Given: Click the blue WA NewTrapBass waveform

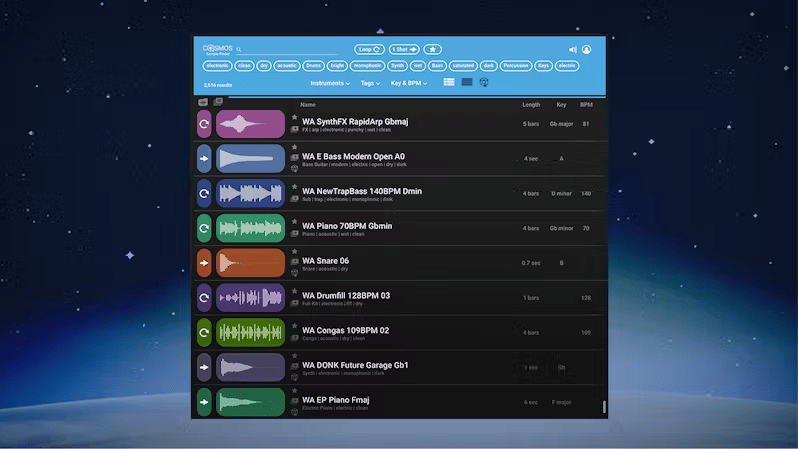Looking at the screenshot, I should [x=250, y=193].
